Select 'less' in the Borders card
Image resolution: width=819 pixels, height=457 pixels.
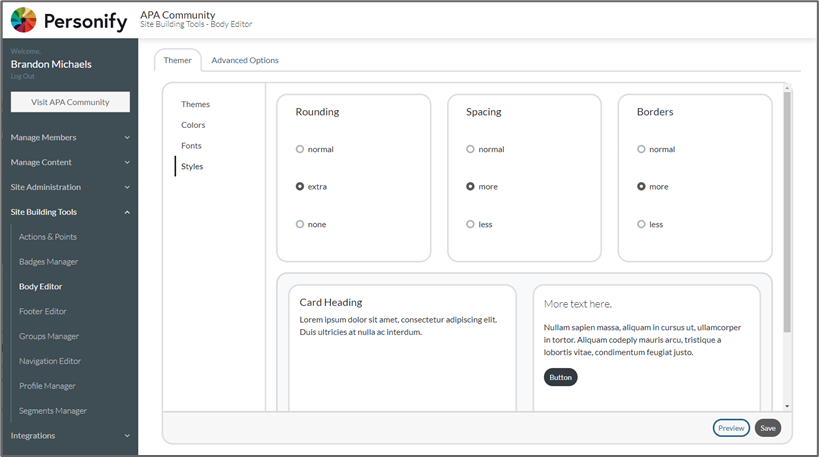tap(641, 224)
